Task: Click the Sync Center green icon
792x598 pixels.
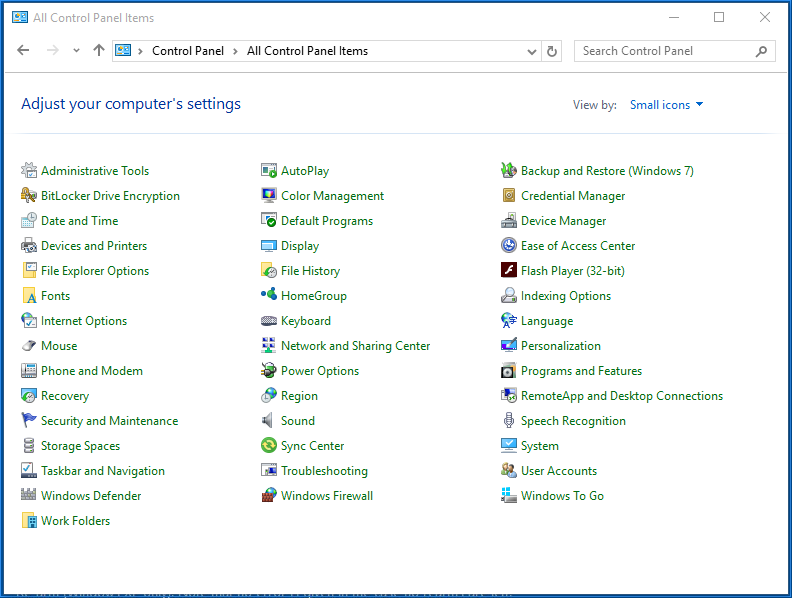Action: [x=268, y=446]
